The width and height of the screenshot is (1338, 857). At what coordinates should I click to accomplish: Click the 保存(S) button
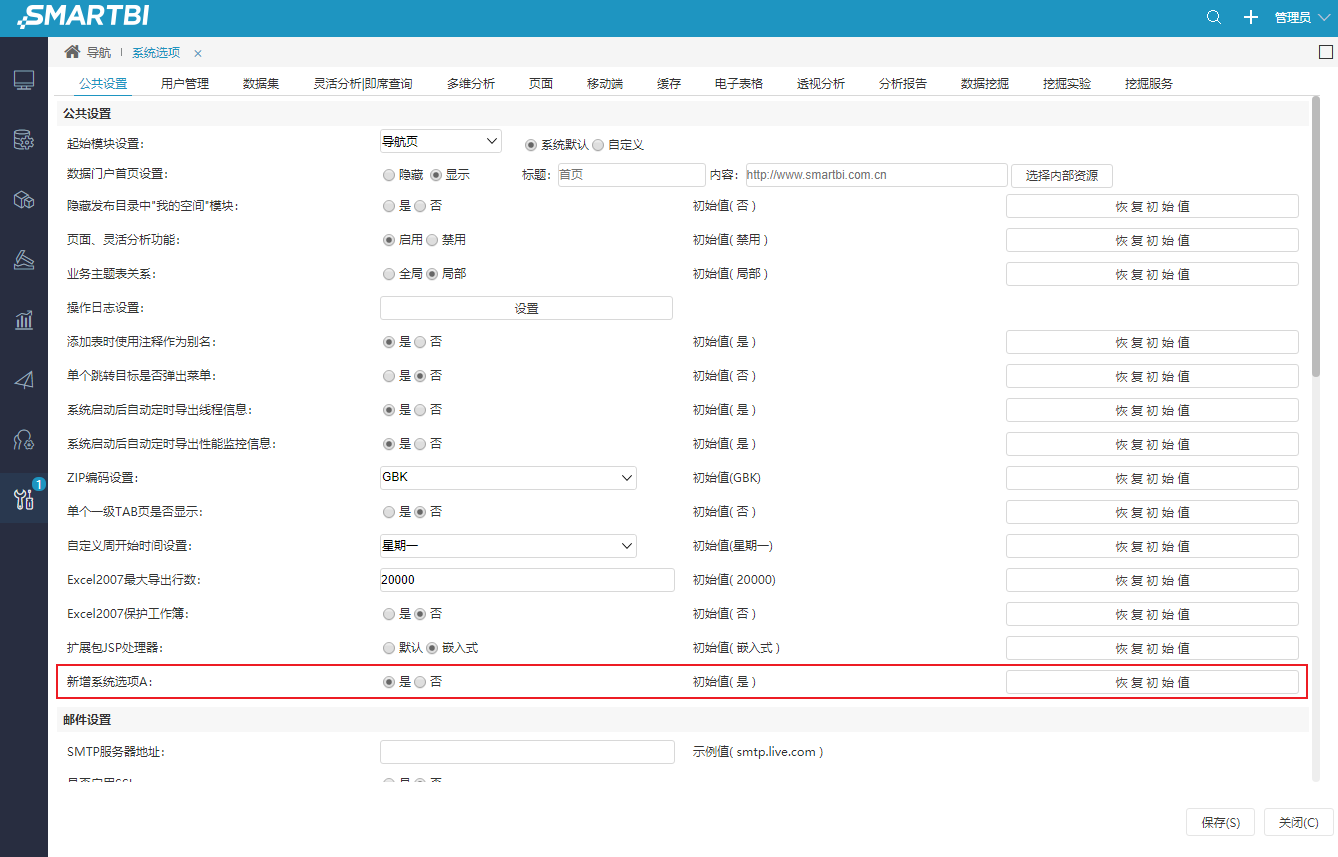[1220, 822]
